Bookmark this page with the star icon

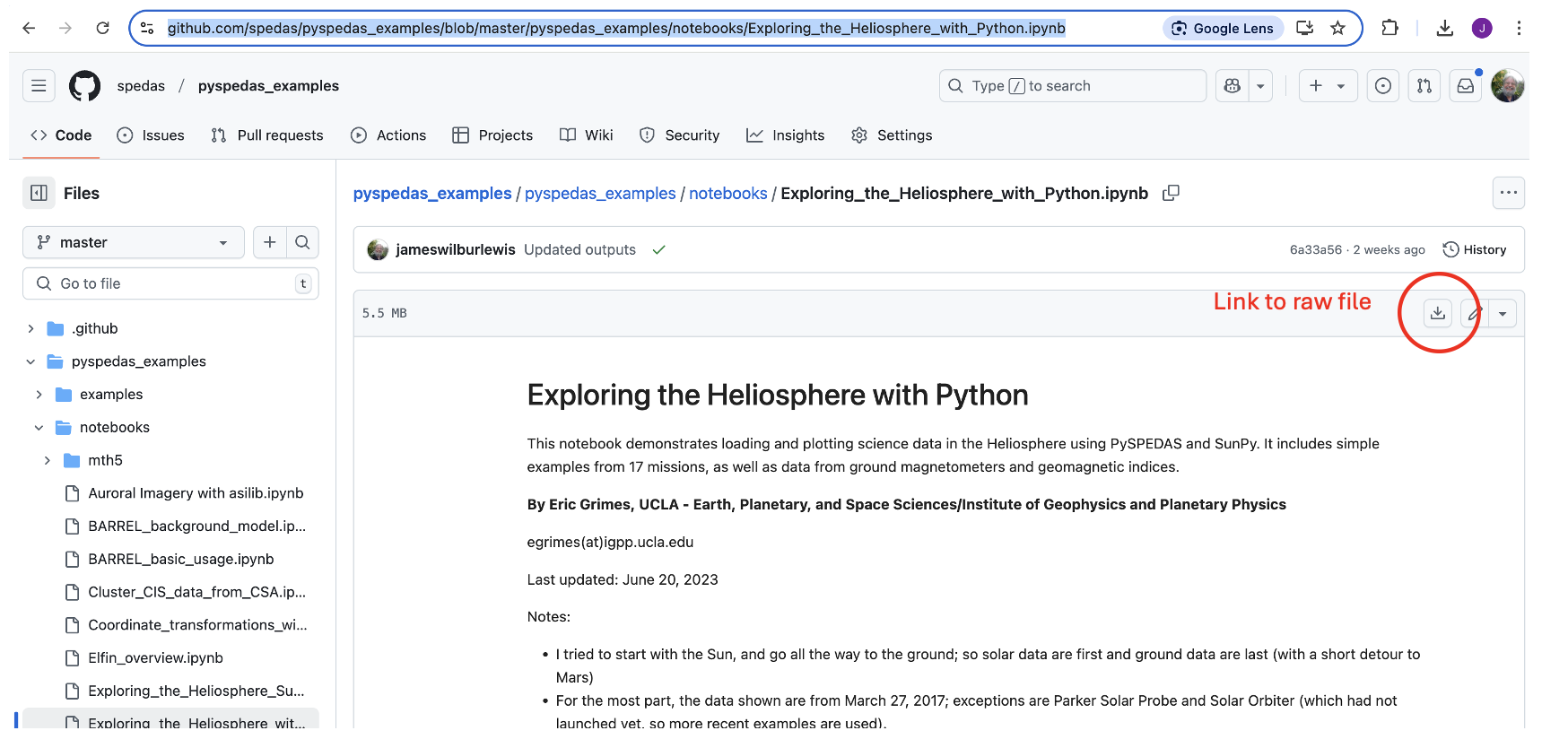pos(1337,28)
